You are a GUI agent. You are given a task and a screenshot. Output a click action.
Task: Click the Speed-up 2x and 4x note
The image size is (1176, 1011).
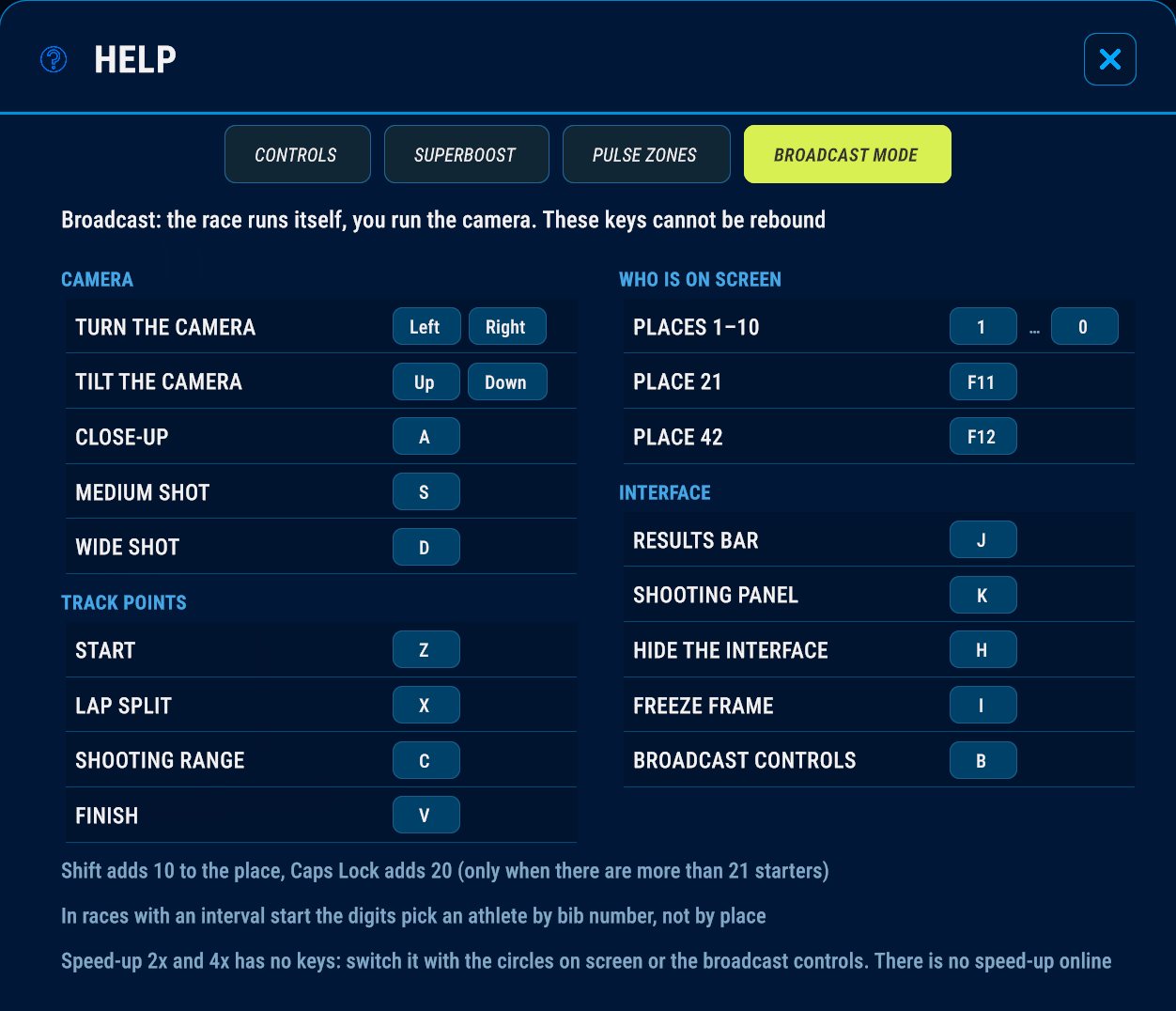(586, 961)
